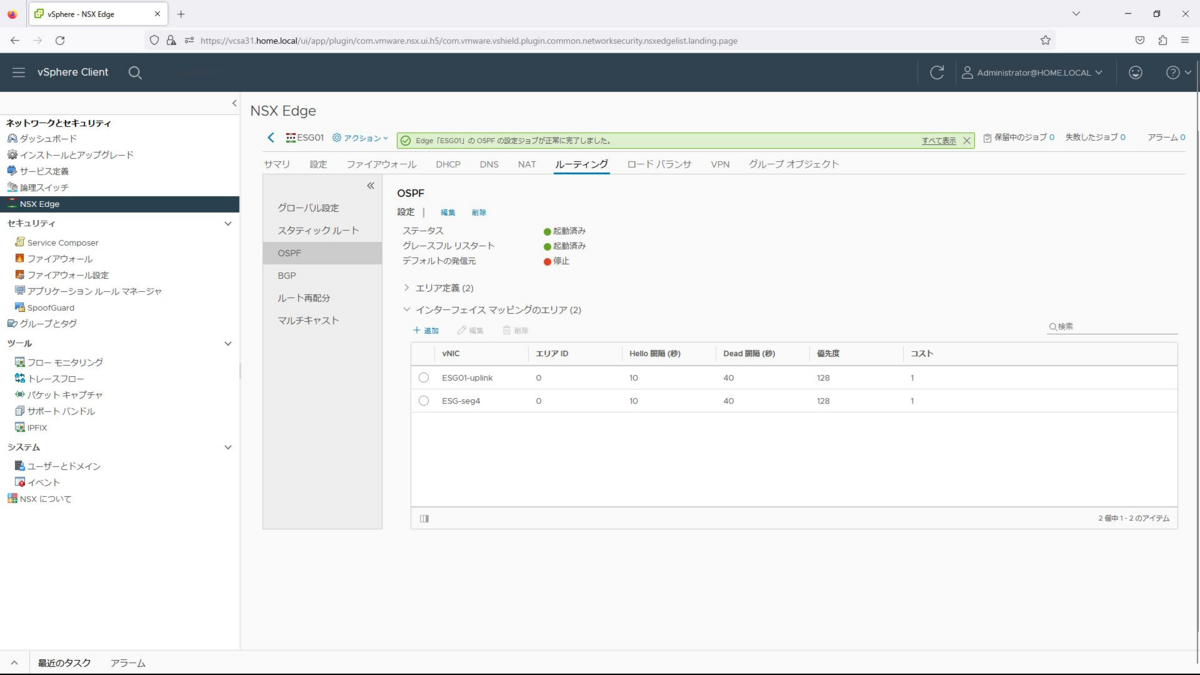Go back with the ESG01 arrow
The width and height of the screenshot is (1200, 675).
coord(271,138)
